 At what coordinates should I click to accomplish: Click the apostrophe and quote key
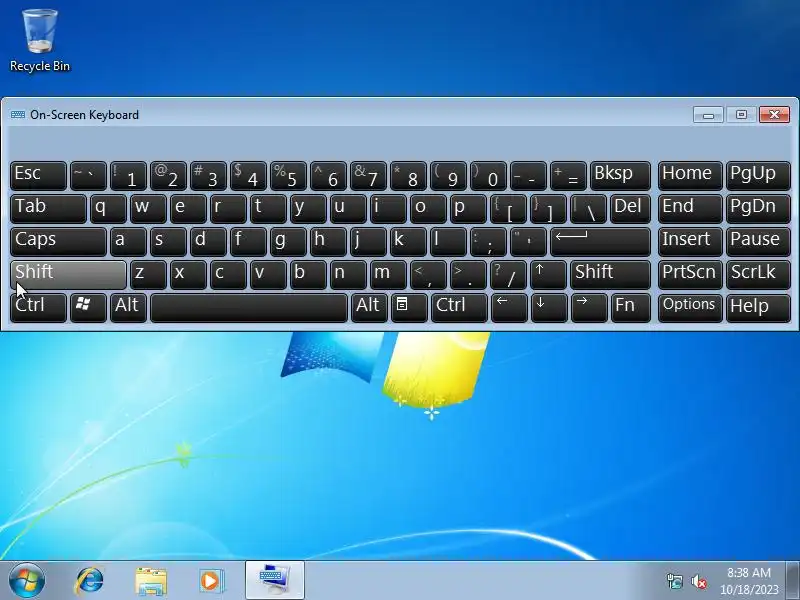[x=529, y=242]
